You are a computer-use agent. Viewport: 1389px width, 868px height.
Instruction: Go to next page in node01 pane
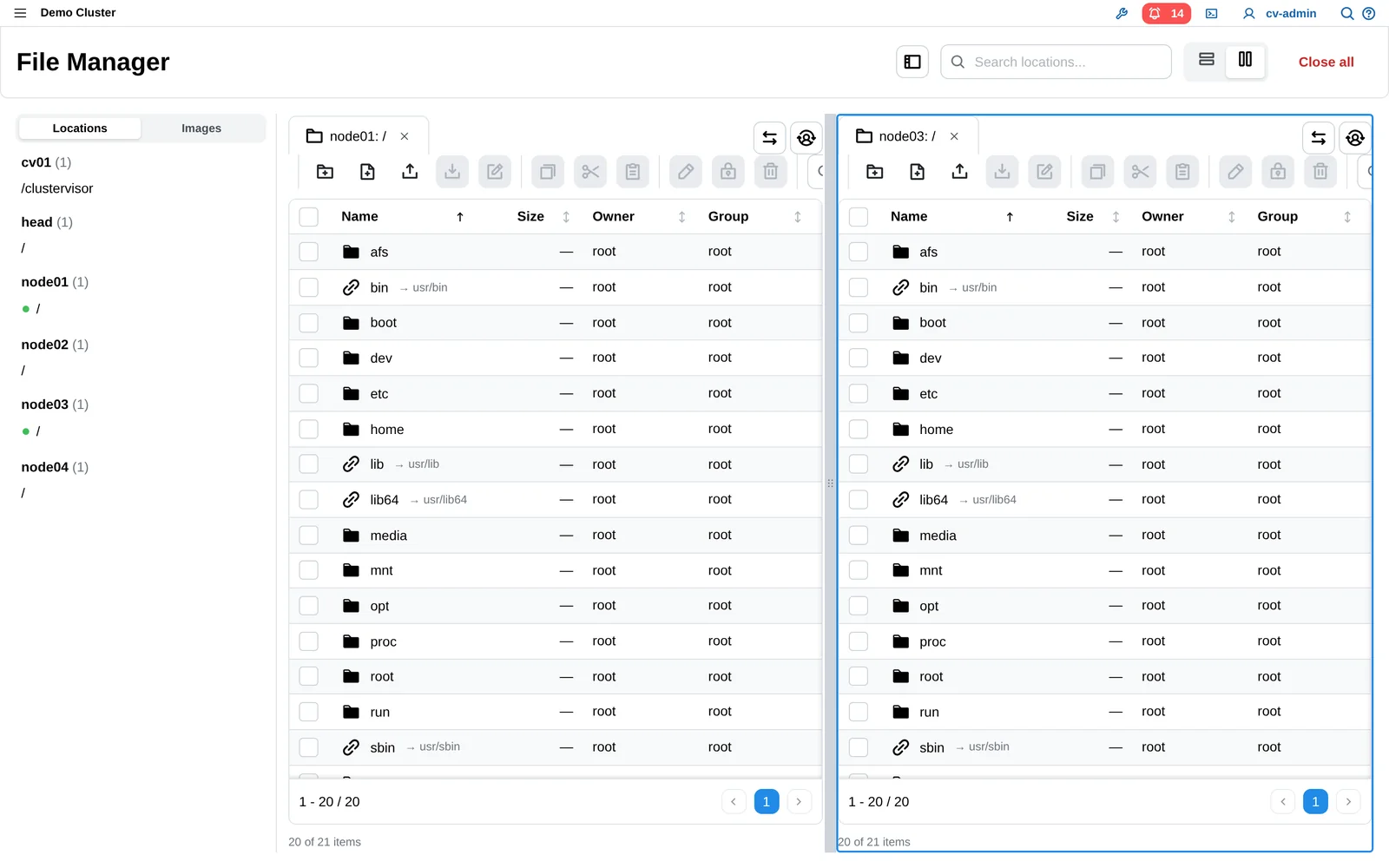tap(799, 802)
